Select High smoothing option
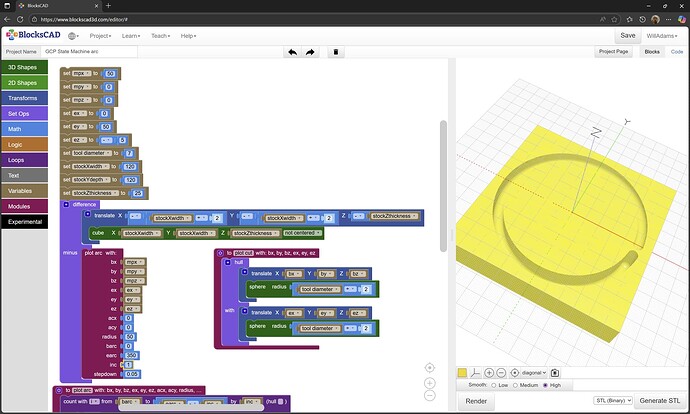 pyautogui.click(x=545, y=385)
